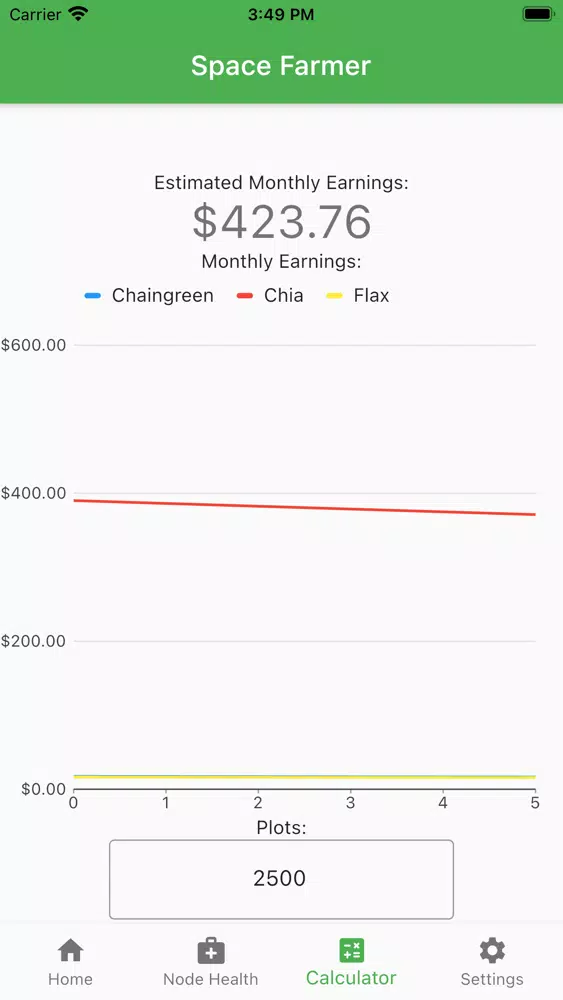Toggle the red Chia legend marker
The width and height of the screenshot is (563, 1000).
245,296
